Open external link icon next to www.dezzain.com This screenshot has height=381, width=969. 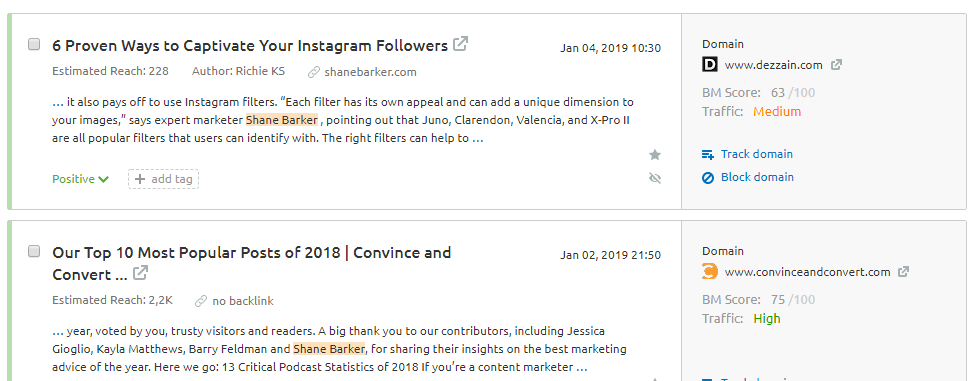pos(836,65)
